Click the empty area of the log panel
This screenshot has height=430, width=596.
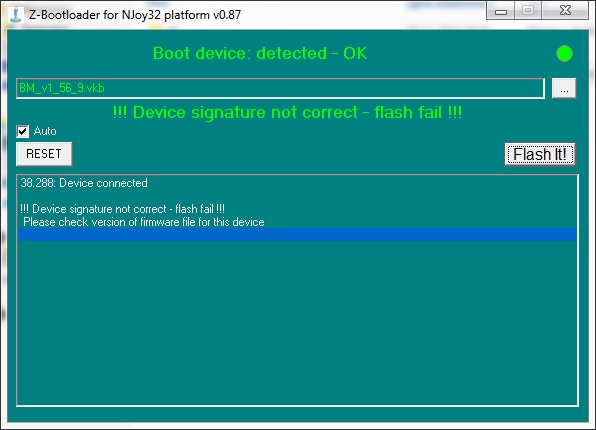[297, 323]
